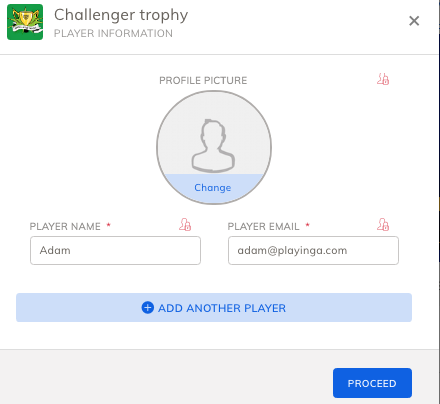
Task: Click the blue Proceed button
Action: point(372,383)
